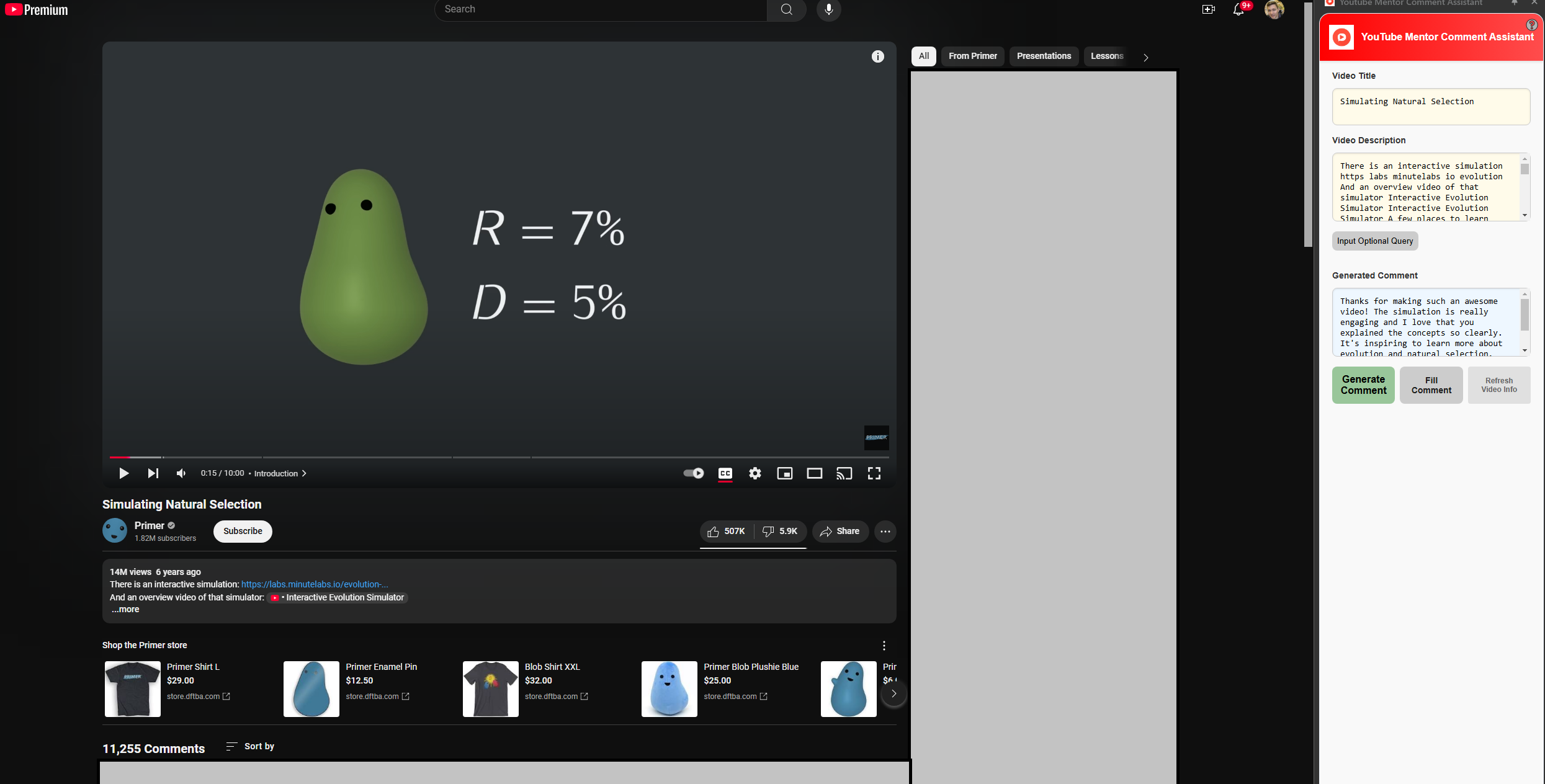Image resolution: width=1545 pixels, height=784 pixels.
Task: Expand the description with ...more
Action: click(x=125, y=610)
